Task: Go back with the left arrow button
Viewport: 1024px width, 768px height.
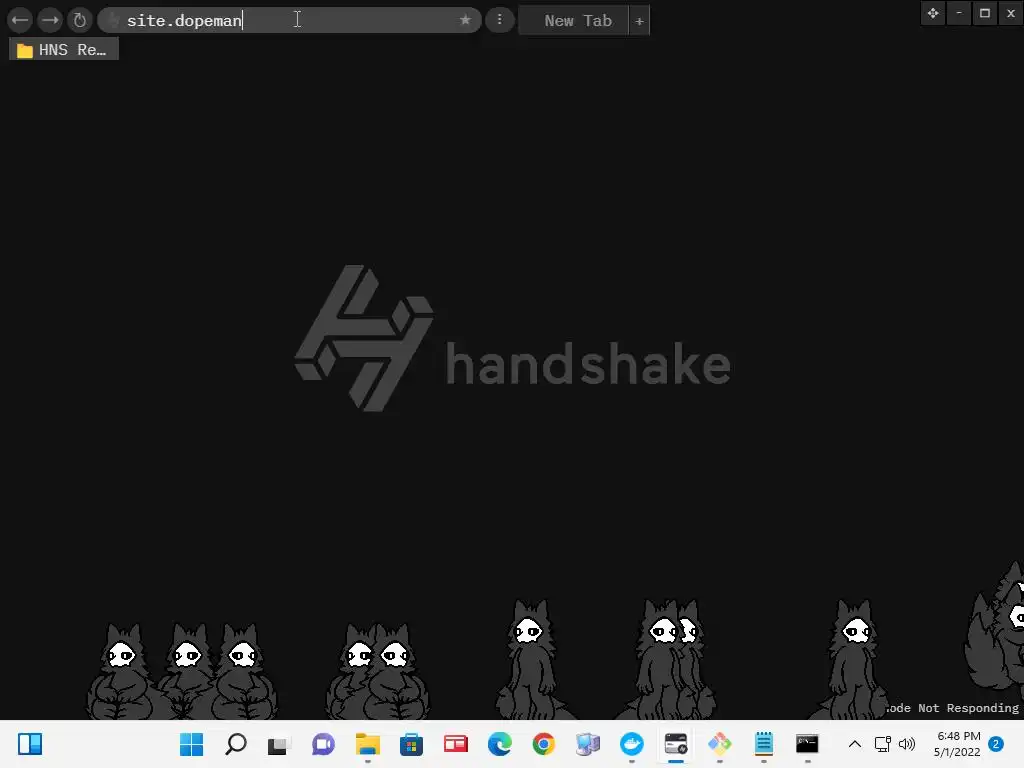Action: click(20, 20)
